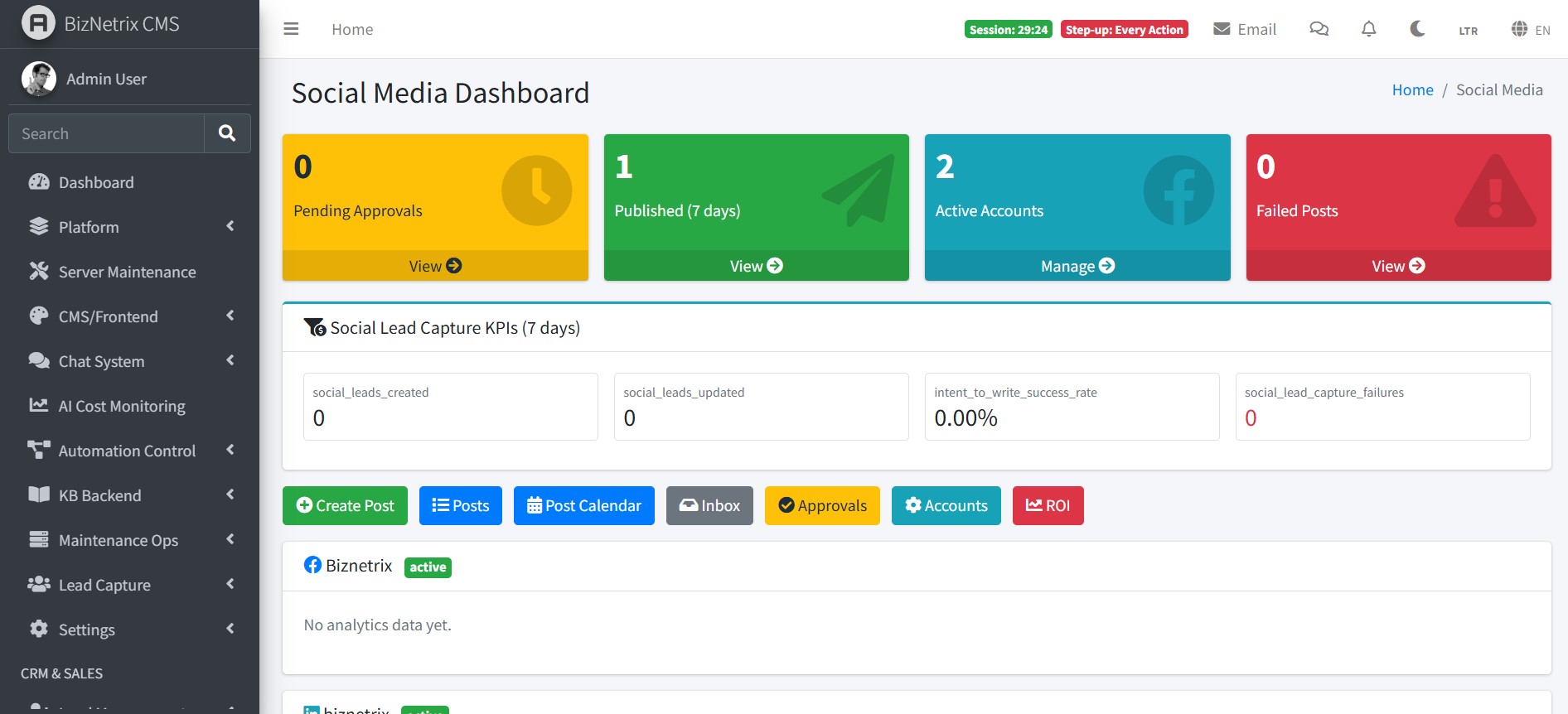Click the funnel icon beside Social Lead Capture KPIs
This screenshot has width=1568, height=714.
315,327
